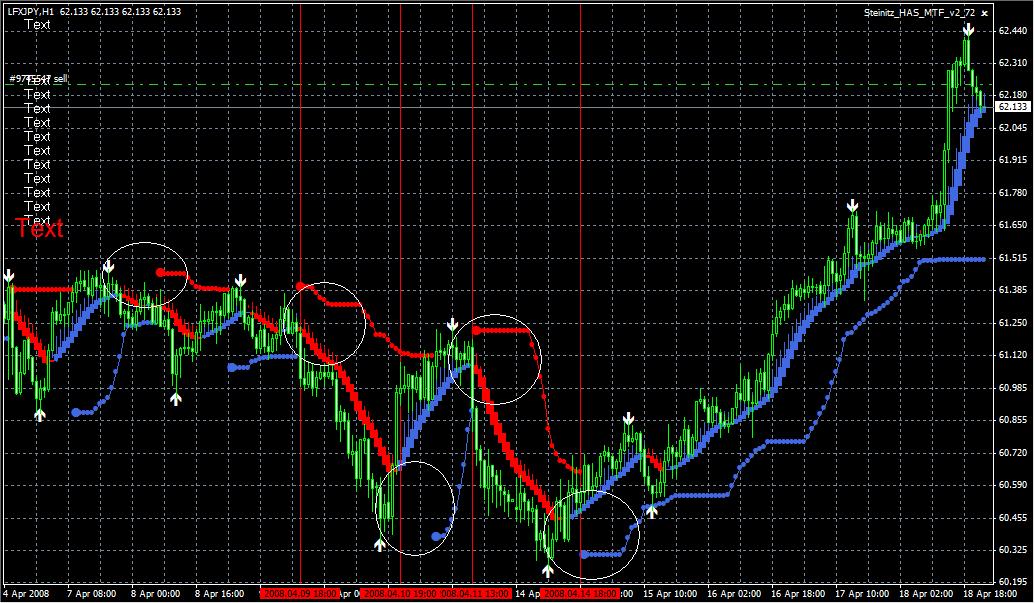
Task: Click the 60.855 price scale value
Action: pos(1012,420)
